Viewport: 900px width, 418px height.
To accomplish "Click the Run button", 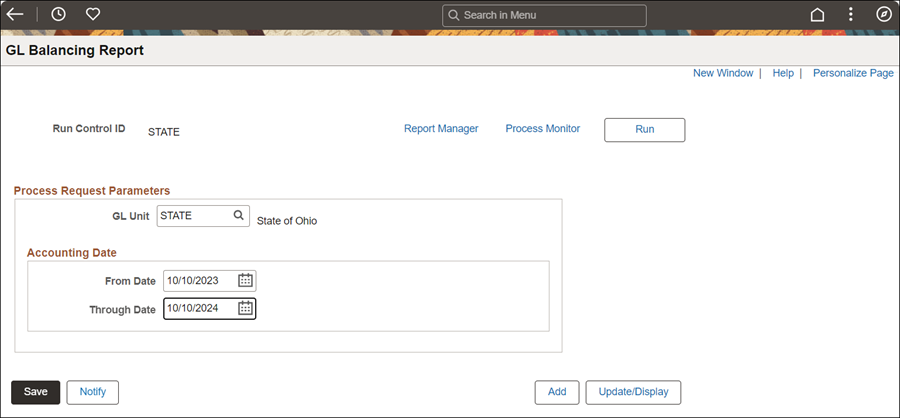I will 645,130.
